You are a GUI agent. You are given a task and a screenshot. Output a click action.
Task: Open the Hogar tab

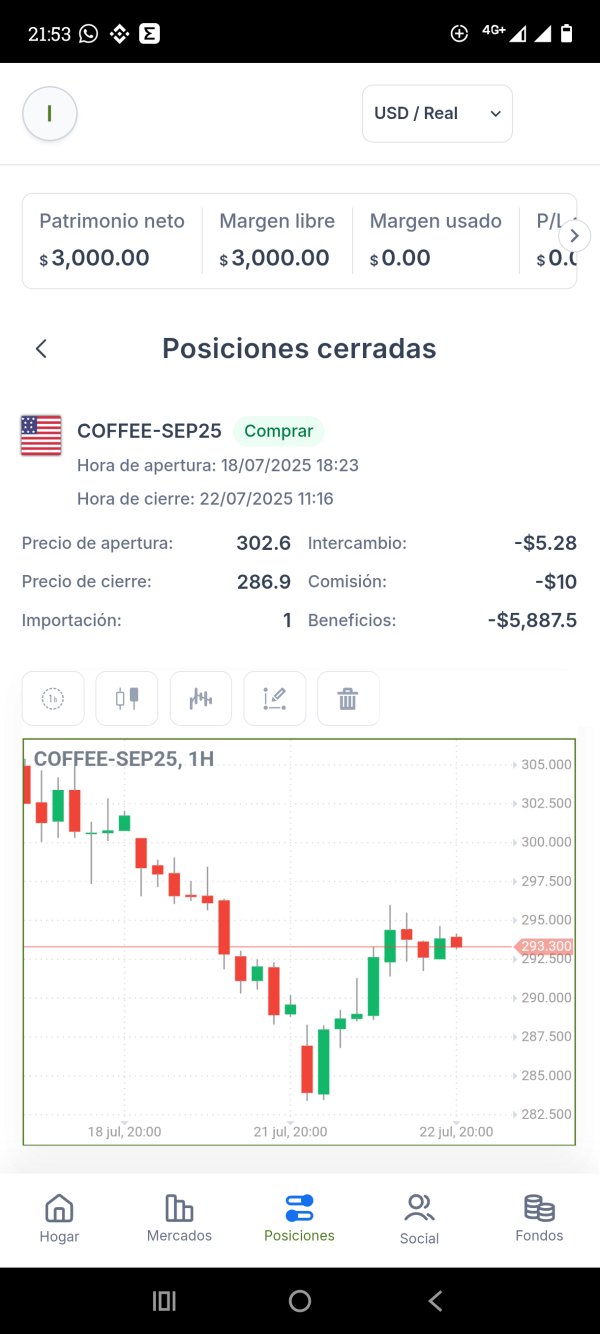[59, 1219]
